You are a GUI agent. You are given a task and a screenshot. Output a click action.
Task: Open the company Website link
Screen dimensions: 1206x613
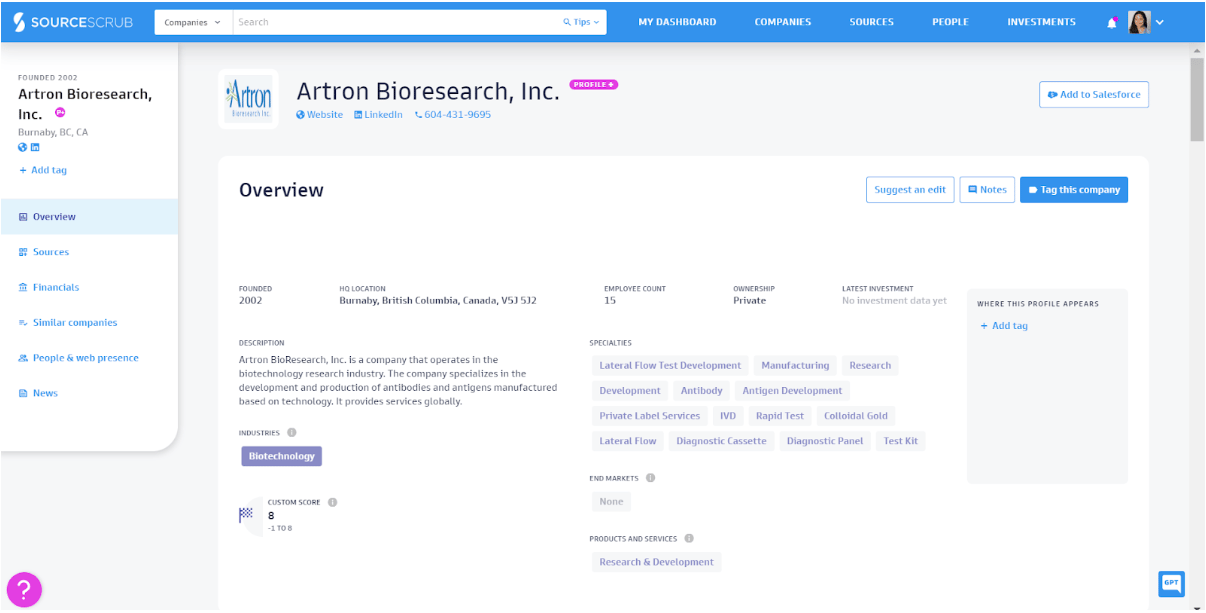[x=319, y=115]
